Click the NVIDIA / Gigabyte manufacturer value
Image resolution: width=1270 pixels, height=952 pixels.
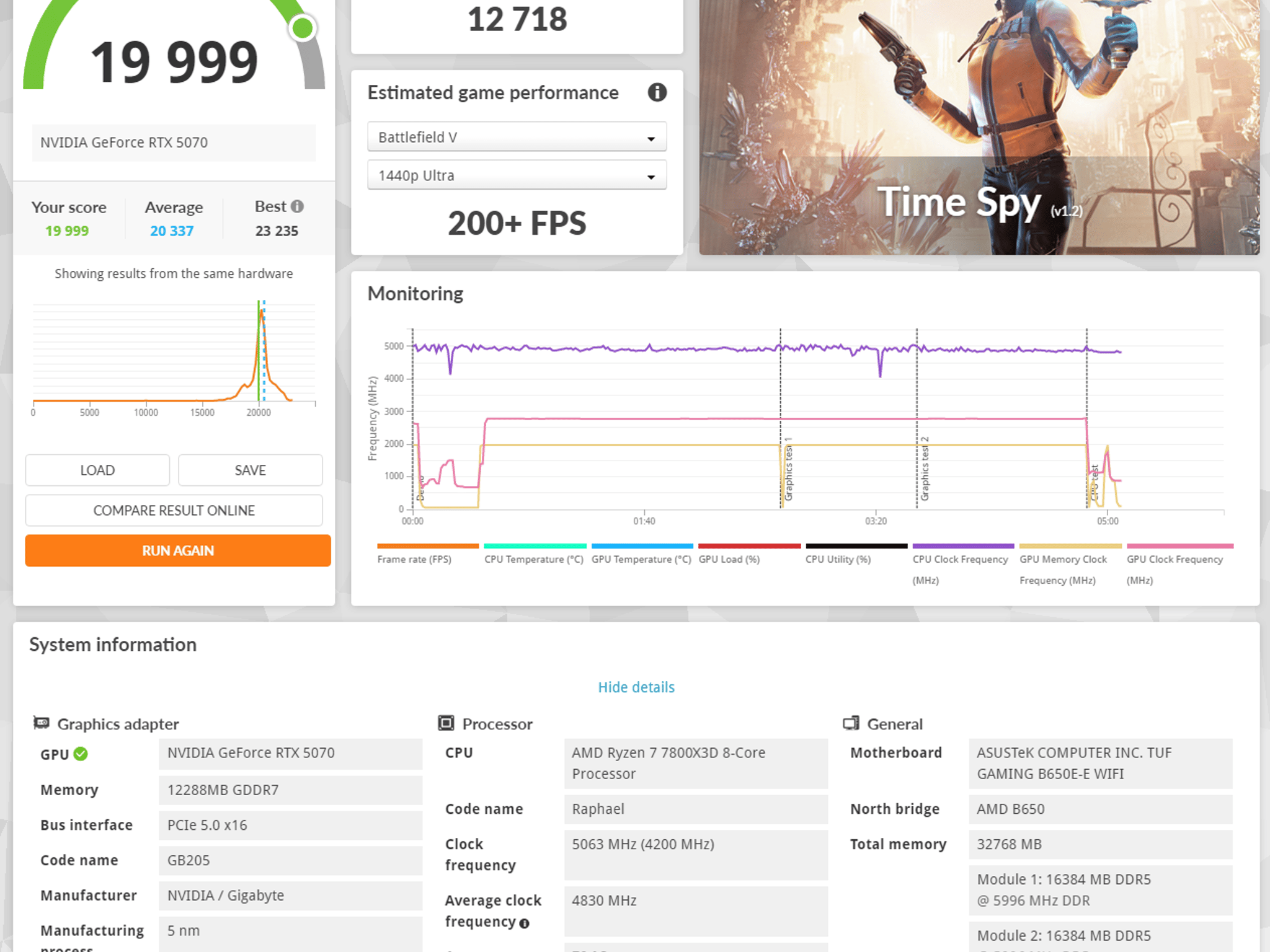tap(290, 896)
